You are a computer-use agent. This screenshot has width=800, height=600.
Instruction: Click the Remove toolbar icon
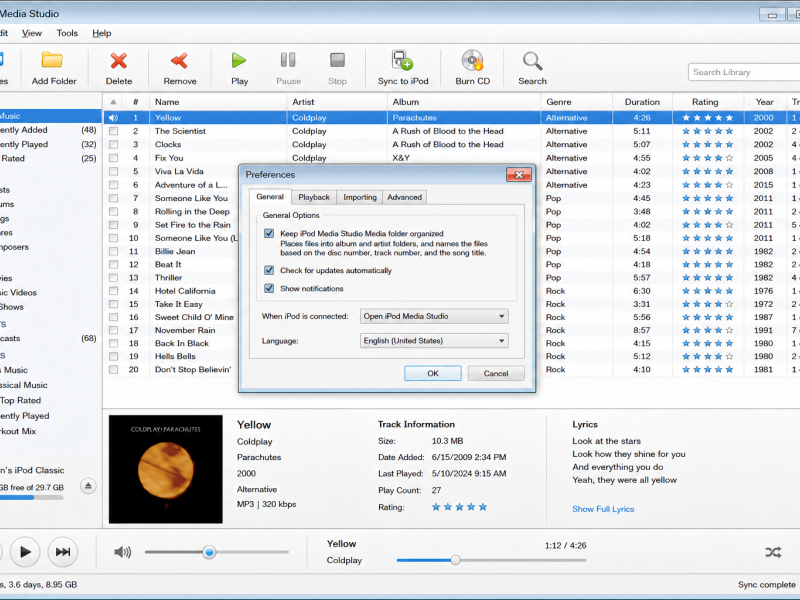click(180, 61)
